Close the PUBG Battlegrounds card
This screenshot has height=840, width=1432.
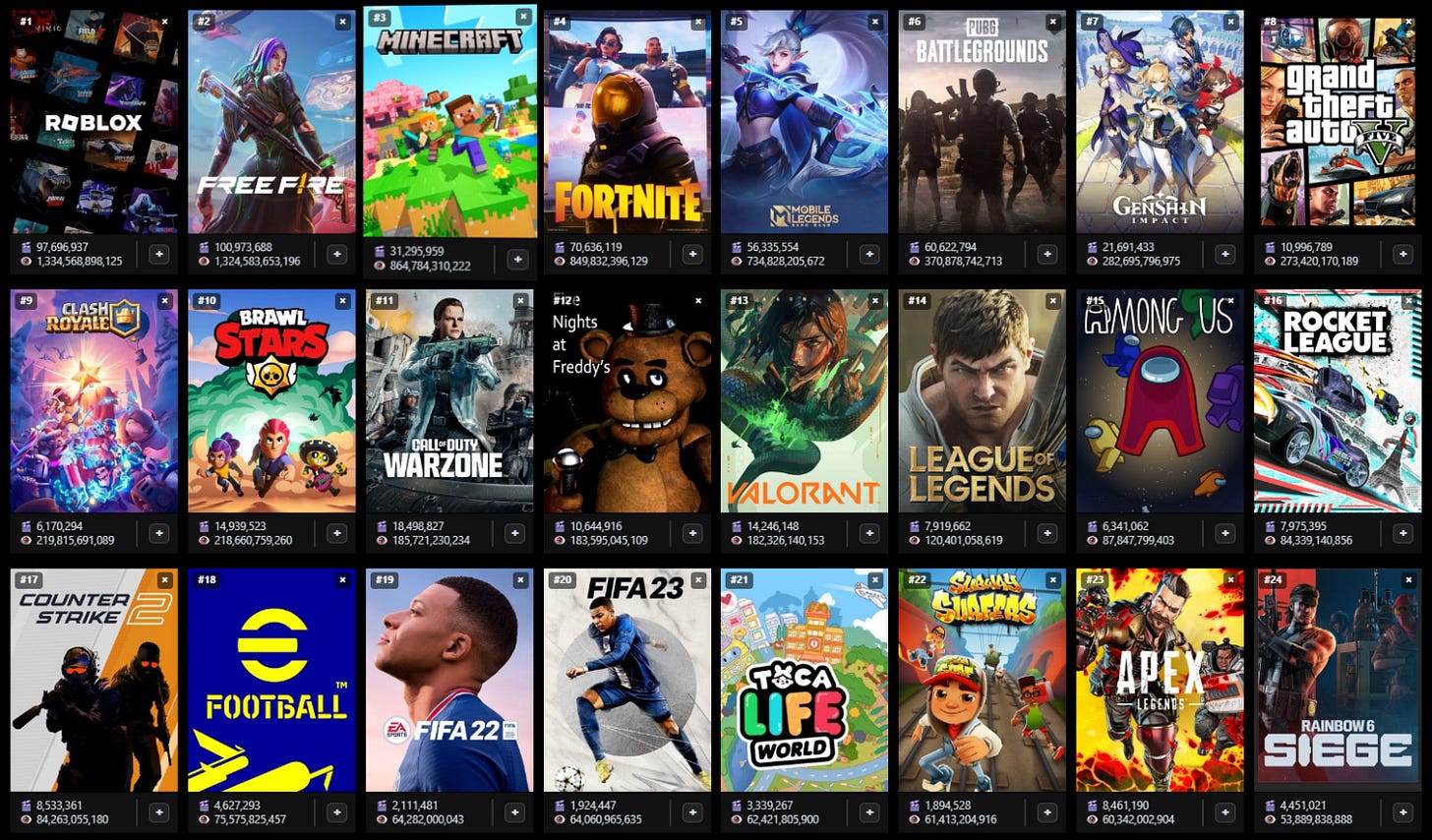point(1053,22)
